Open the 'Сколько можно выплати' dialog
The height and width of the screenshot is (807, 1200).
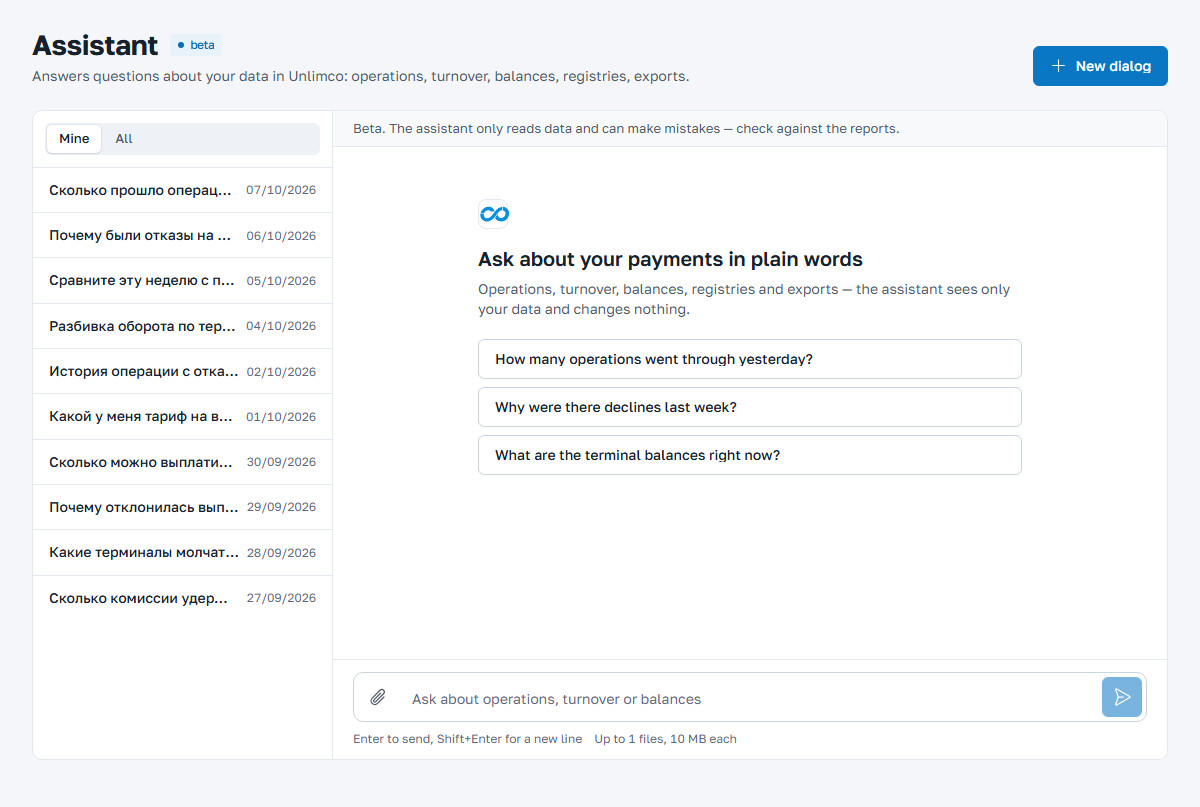point(182,462)
